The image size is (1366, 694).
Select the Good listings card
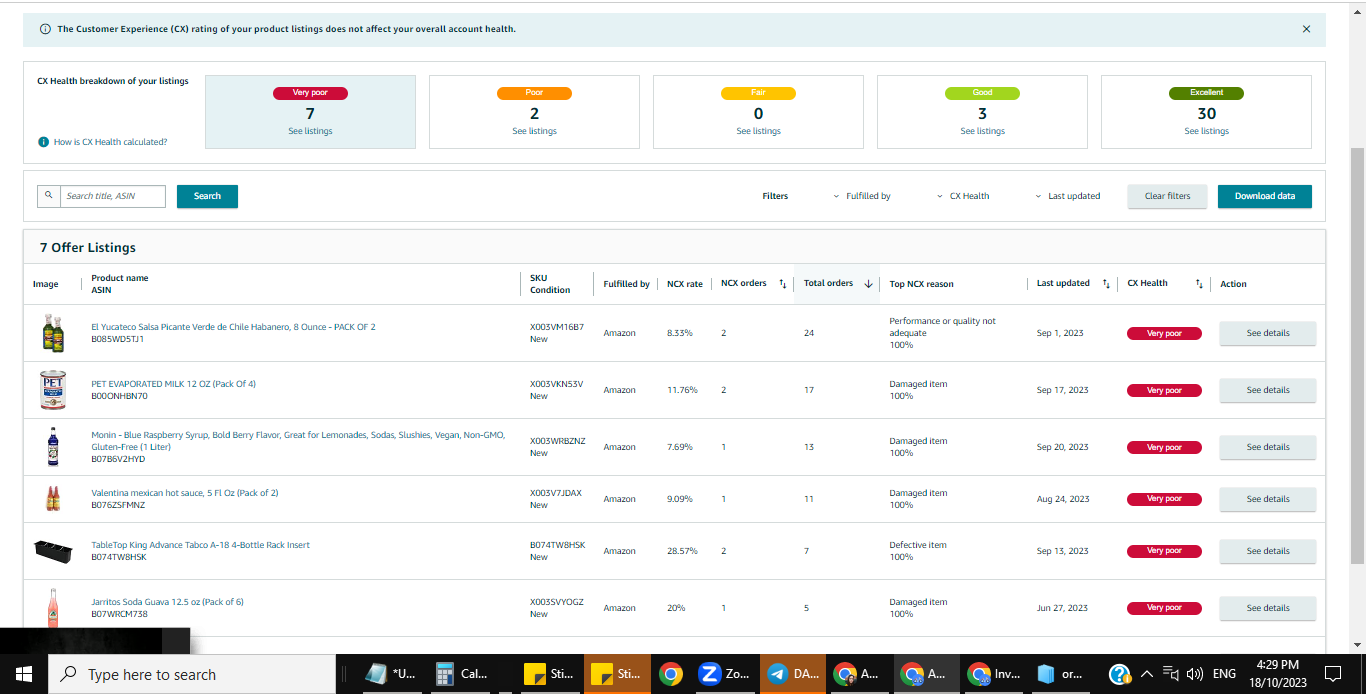(982, 112)
